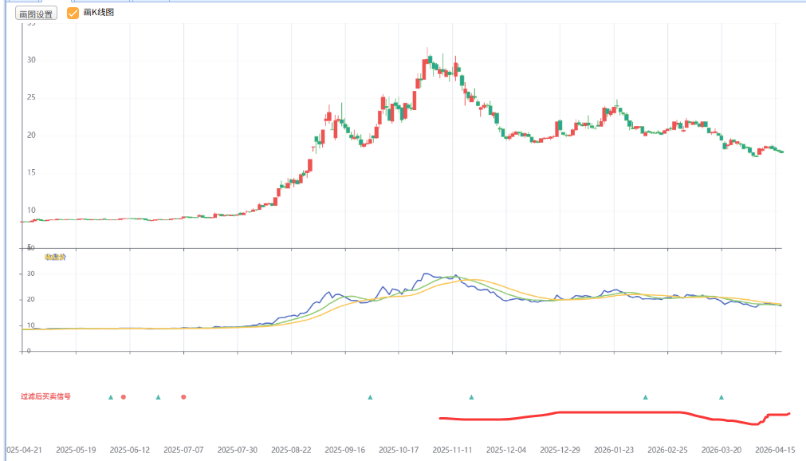806x461 pixels.
Task: Toggle the 收盘价 legend entry
Action: coord(55,257)
